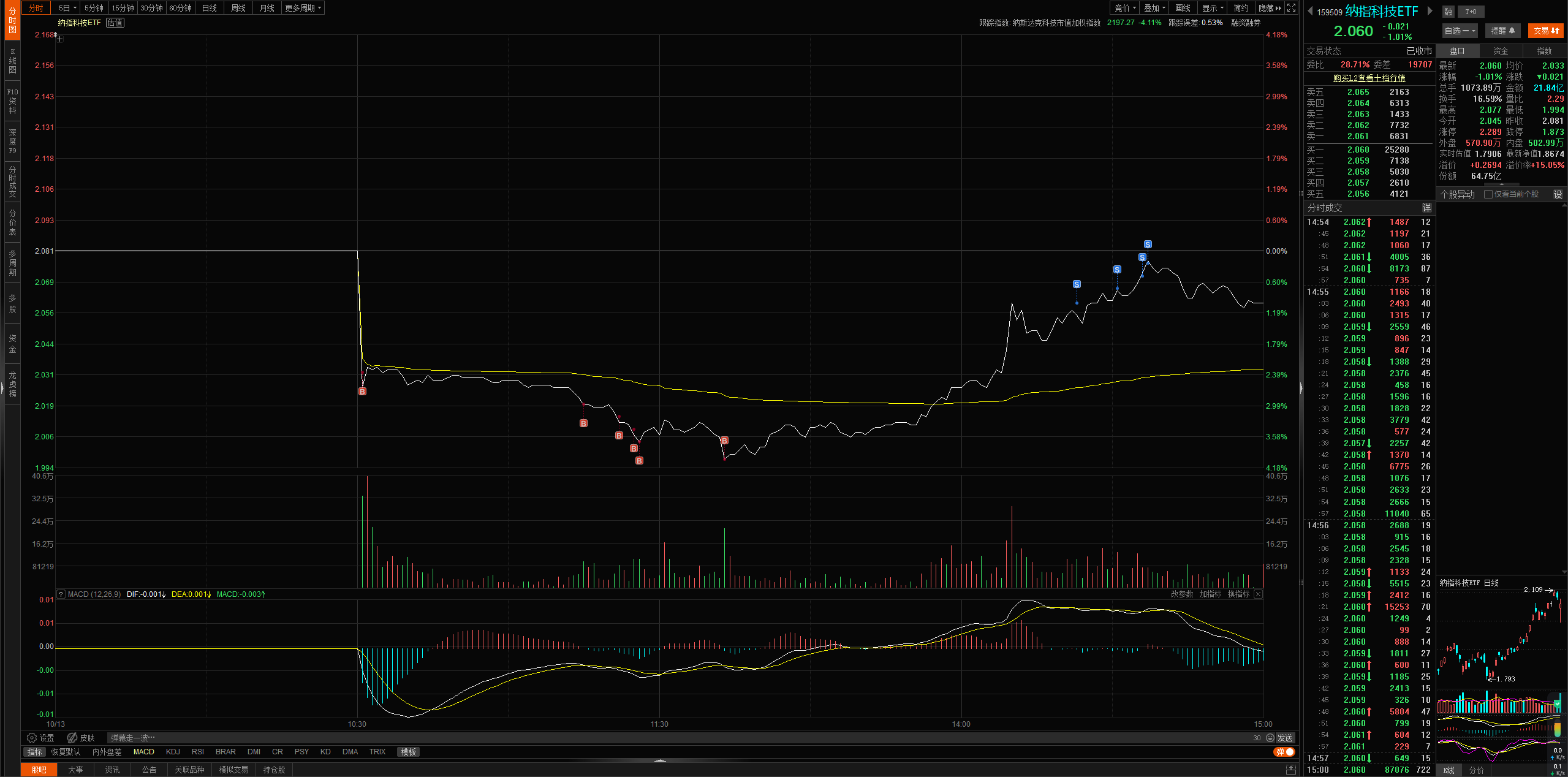Click the emoji face icon
This screenshot has width=1568, height=777.
tap(1270, 738)
